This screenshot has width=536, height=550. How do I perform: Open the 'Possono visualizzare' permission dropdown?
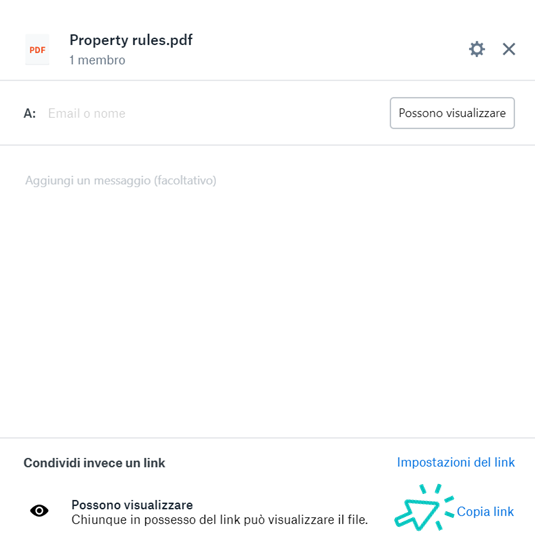tap(452, 113)
